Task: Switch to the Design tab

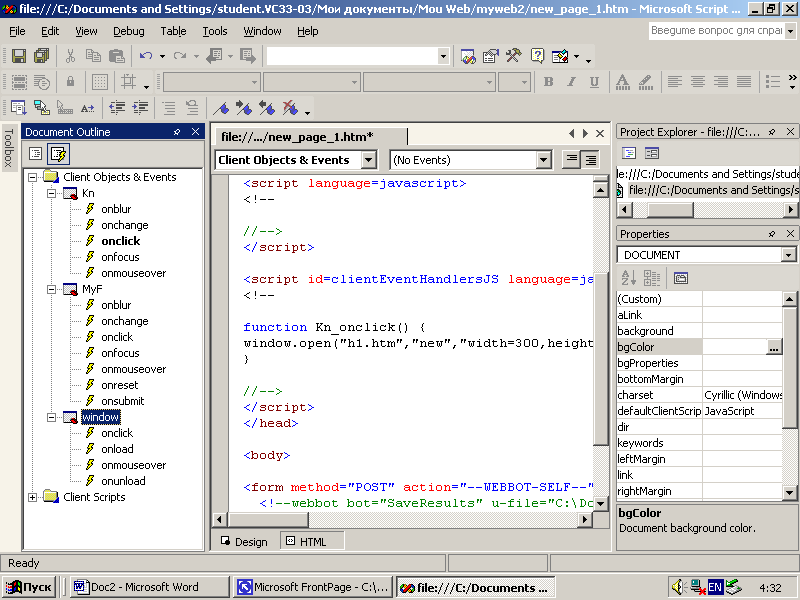Action: 244,541
